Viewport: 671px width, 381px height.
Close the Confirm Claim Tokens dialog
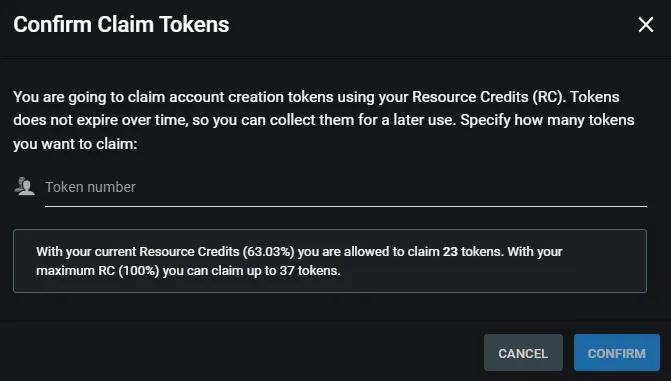point(646,24)
